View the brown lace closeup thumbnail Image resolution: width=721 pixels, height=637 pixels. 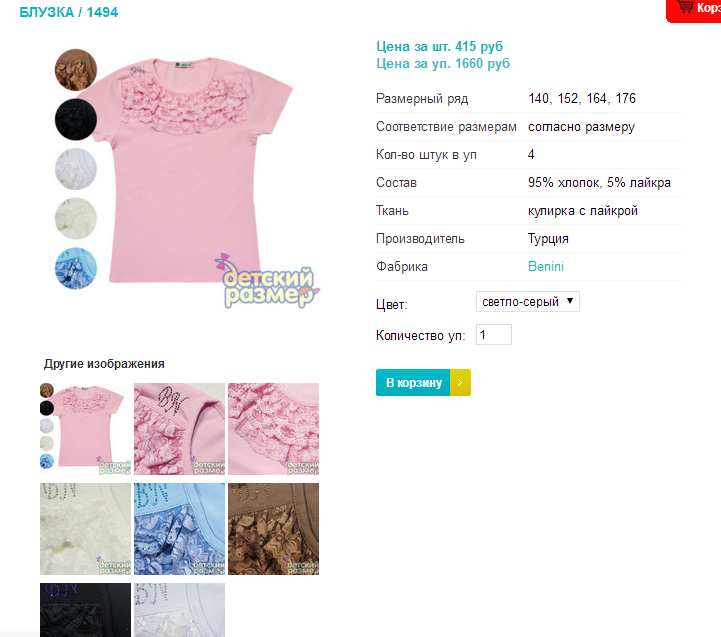(274, 529)
